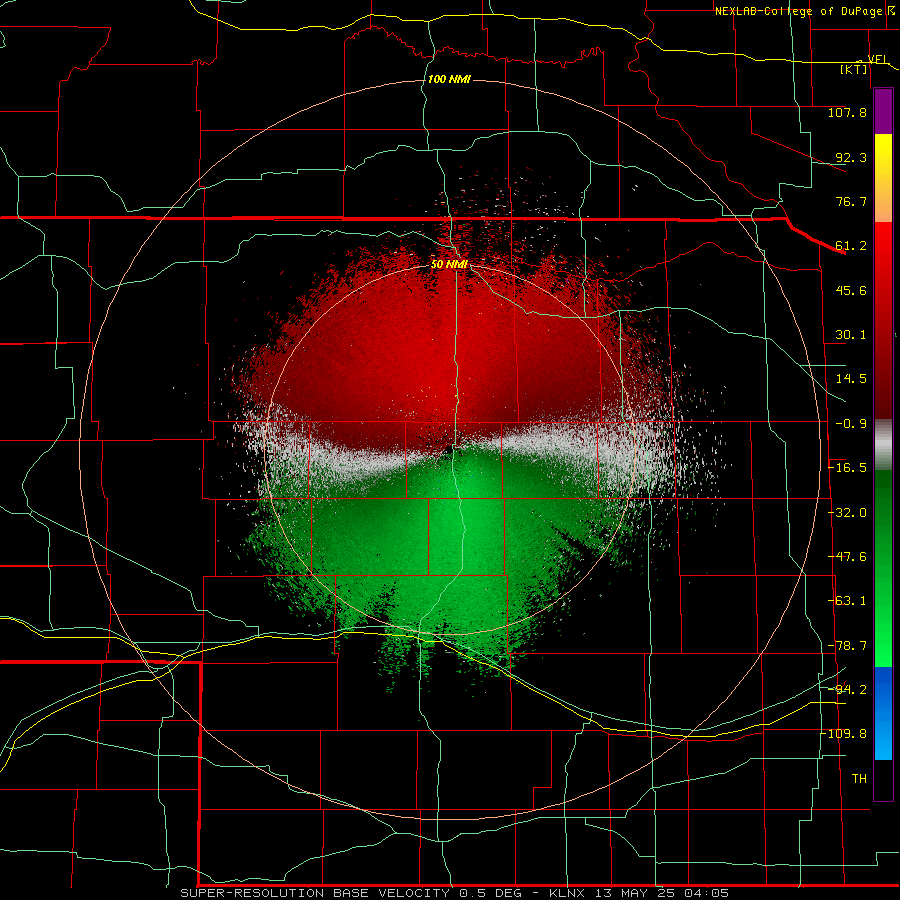Click the 45.6 velocity scale value
This screenshot has height=900, width=900.
click(x=851, y=290)
